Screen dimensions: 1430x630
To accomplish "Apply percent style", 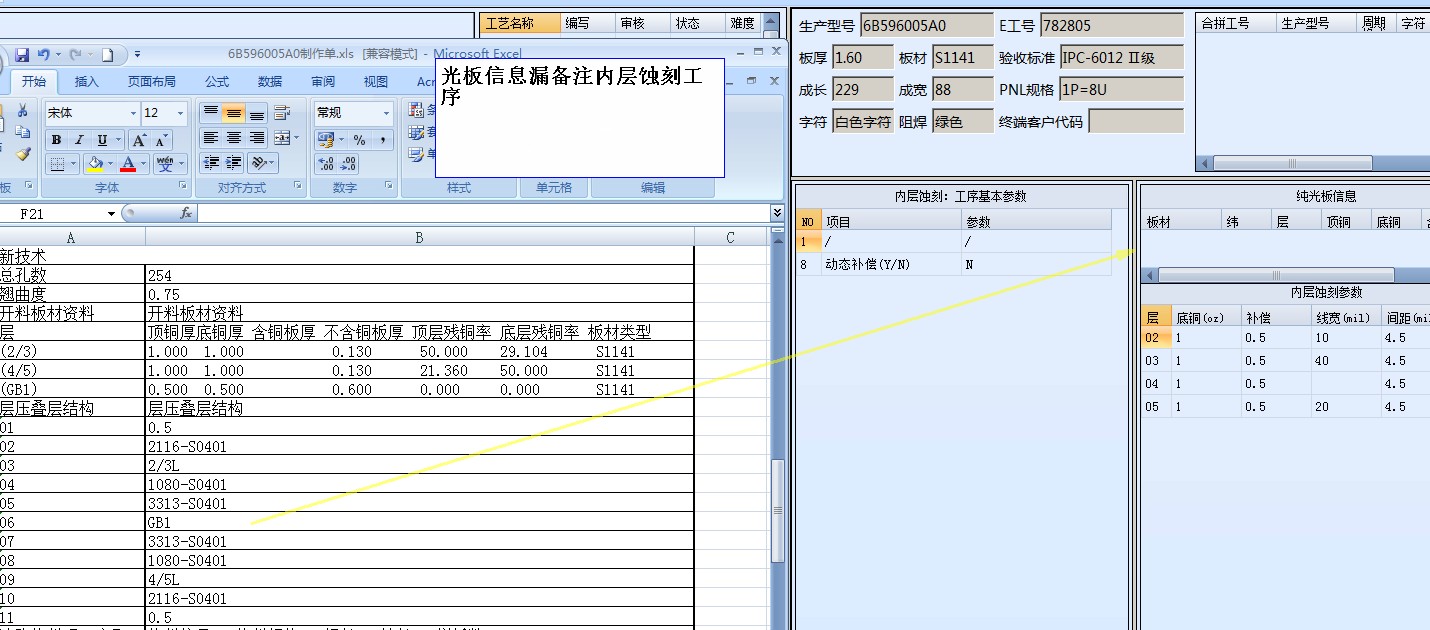I will coord(359,140).
